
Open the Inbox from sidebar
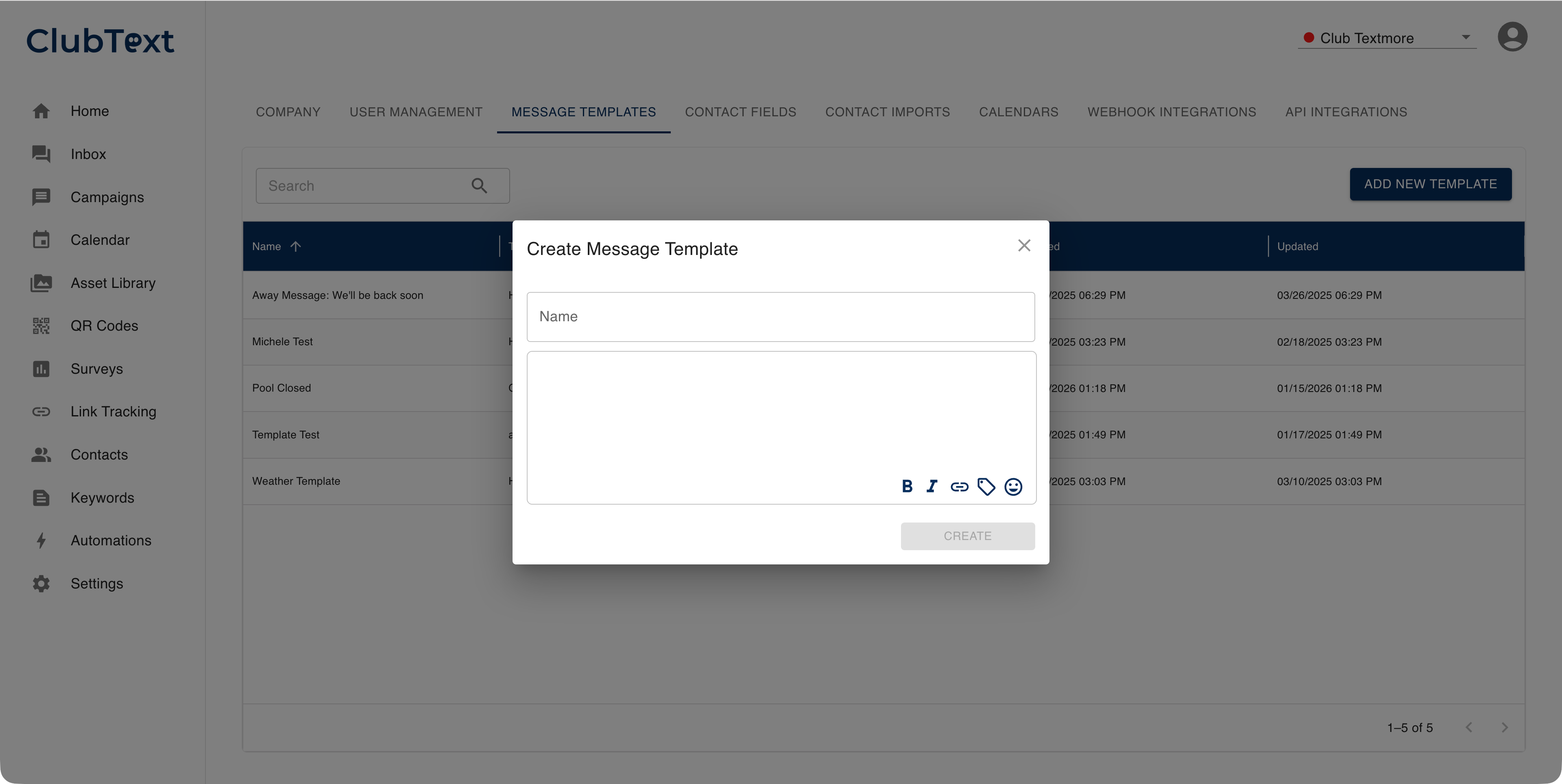pos(88,154)
